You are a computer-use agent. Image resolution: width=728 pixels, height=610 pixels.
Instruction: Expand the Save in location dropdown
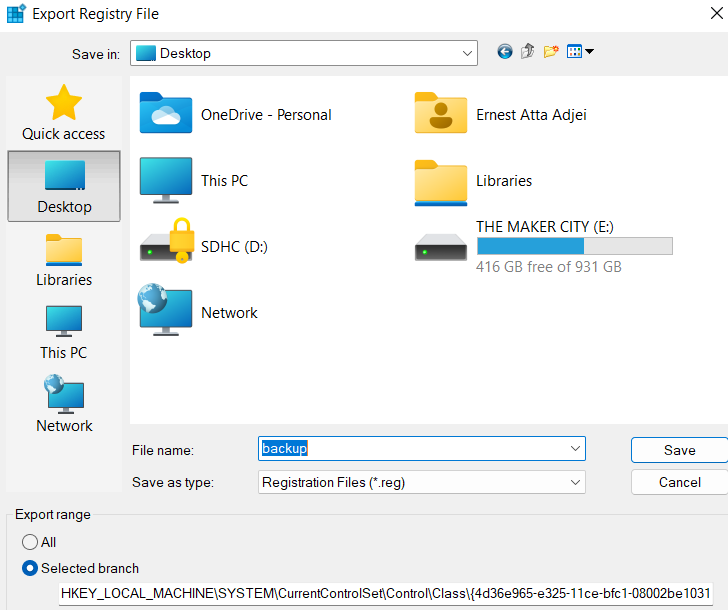tap(467, 53)
